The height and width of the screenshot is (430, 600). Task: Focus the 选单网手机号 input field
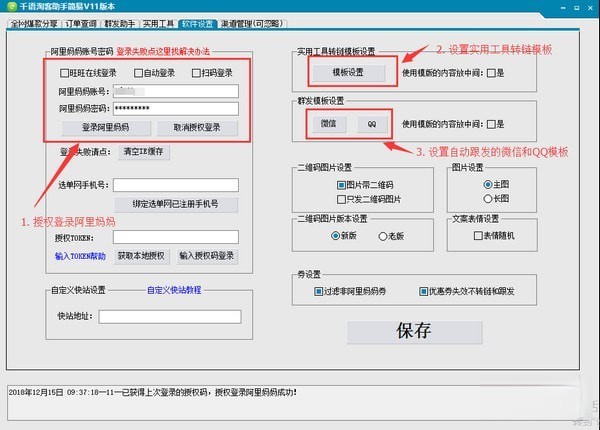174,185
